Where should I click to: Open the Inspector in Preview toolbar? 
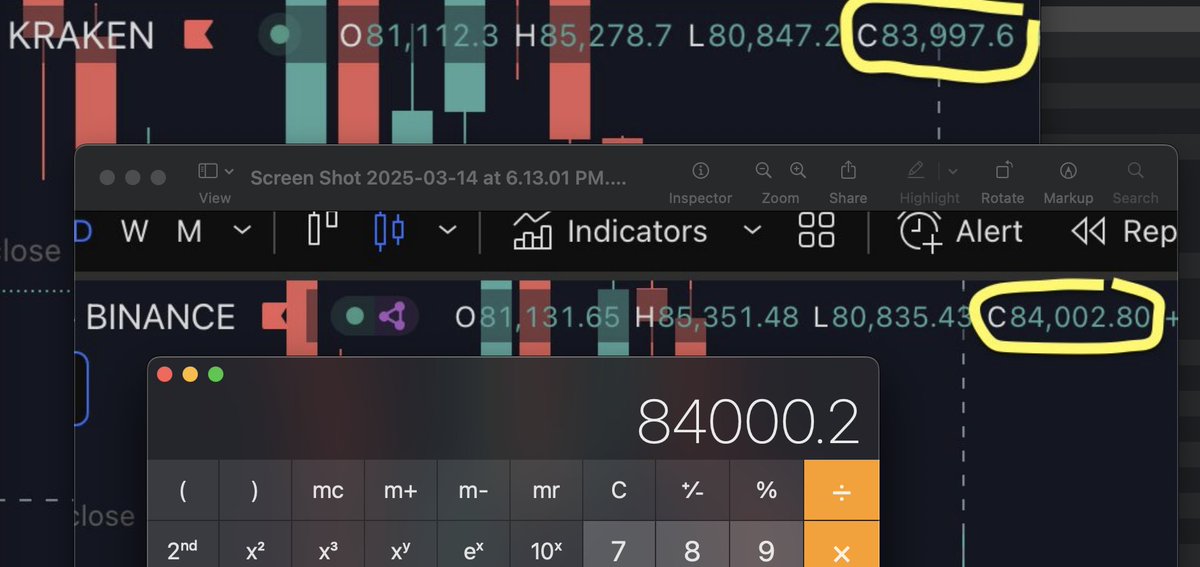point(700,170)
